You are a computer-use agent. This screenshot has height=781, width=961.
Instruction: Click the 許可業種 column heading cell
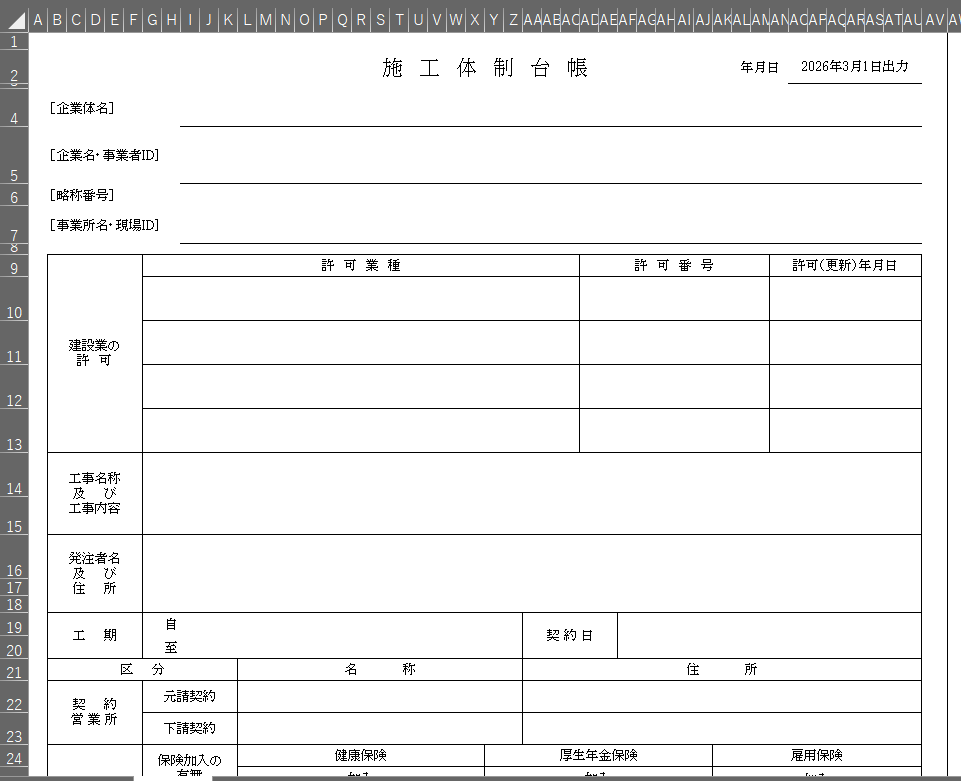(361, 266)
